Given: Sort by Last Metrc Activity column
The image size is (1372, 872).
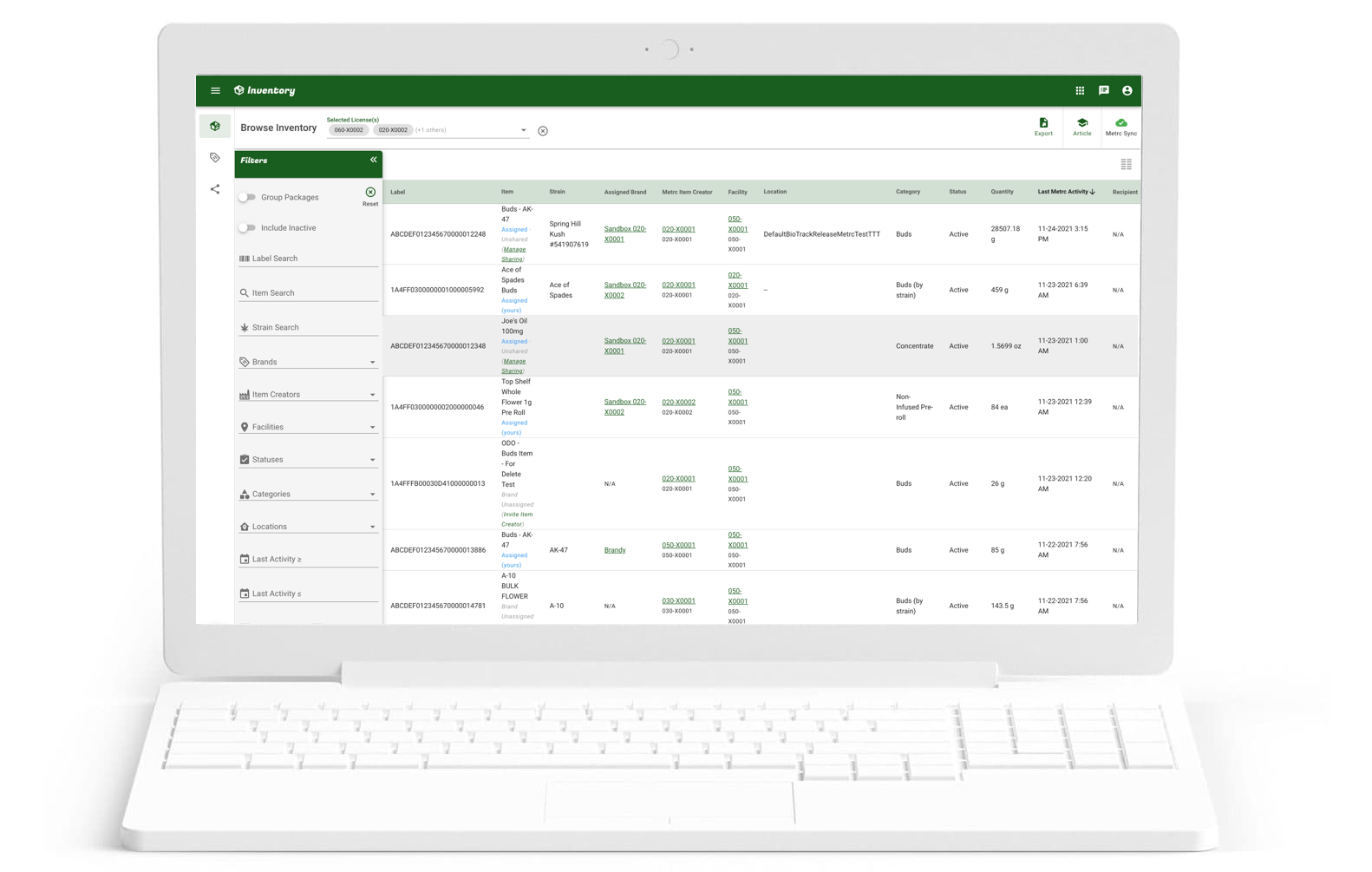Looking at the screenshot, I should pos(1066,192).
